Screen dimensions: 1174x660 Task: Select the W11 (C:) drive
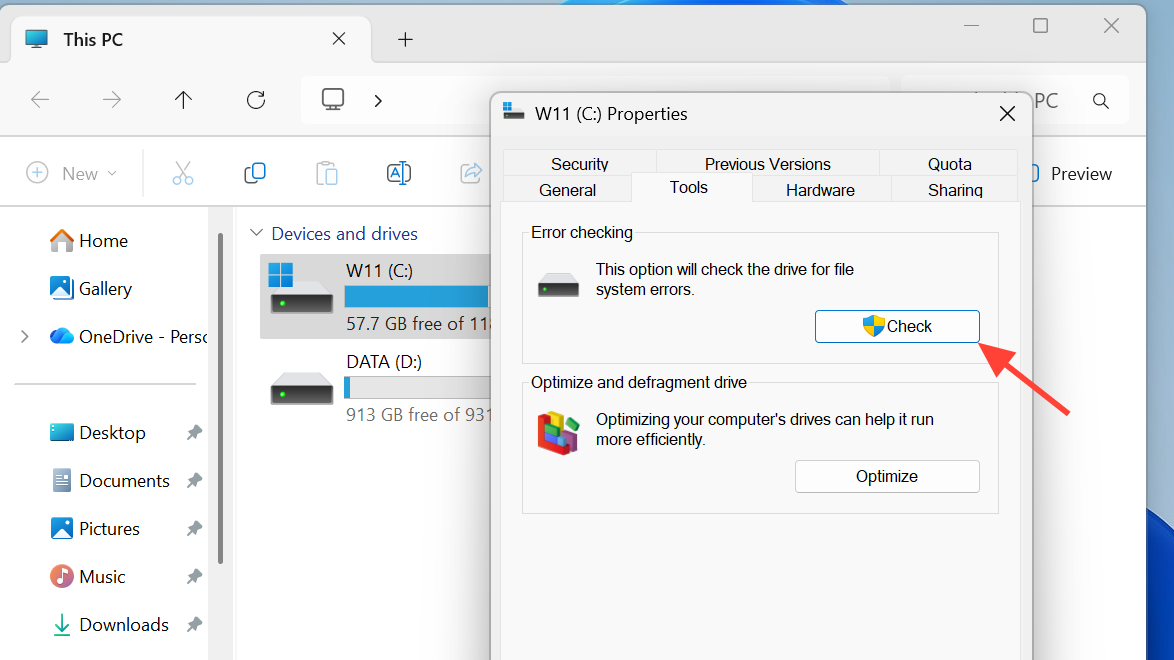click(376, 297)
